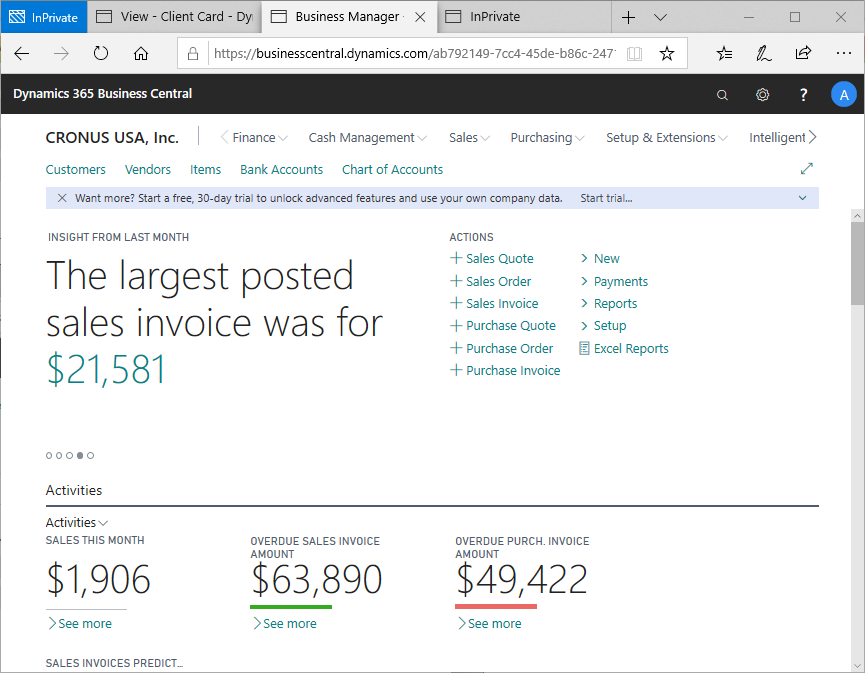Click the $21,581 insight amount
Screen dimensions: 865x673
(x=106, y=369)
